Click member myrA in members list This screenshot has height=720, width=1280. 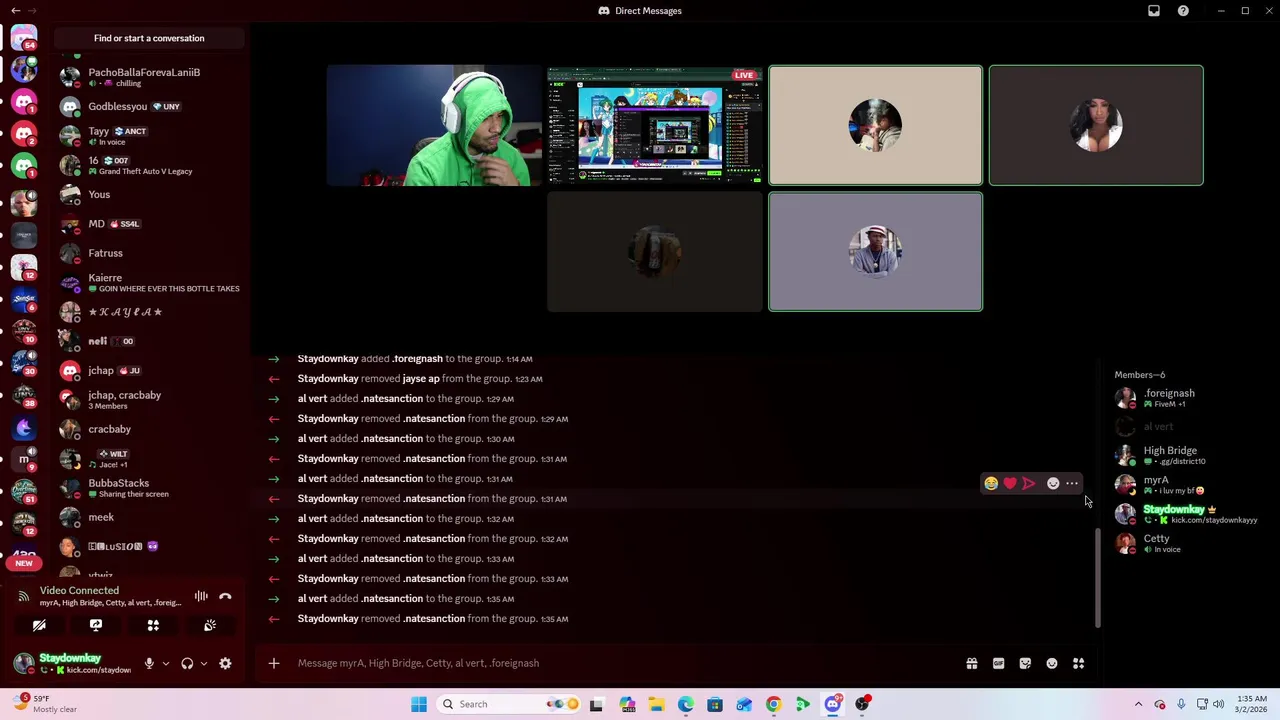[1188, 484]
